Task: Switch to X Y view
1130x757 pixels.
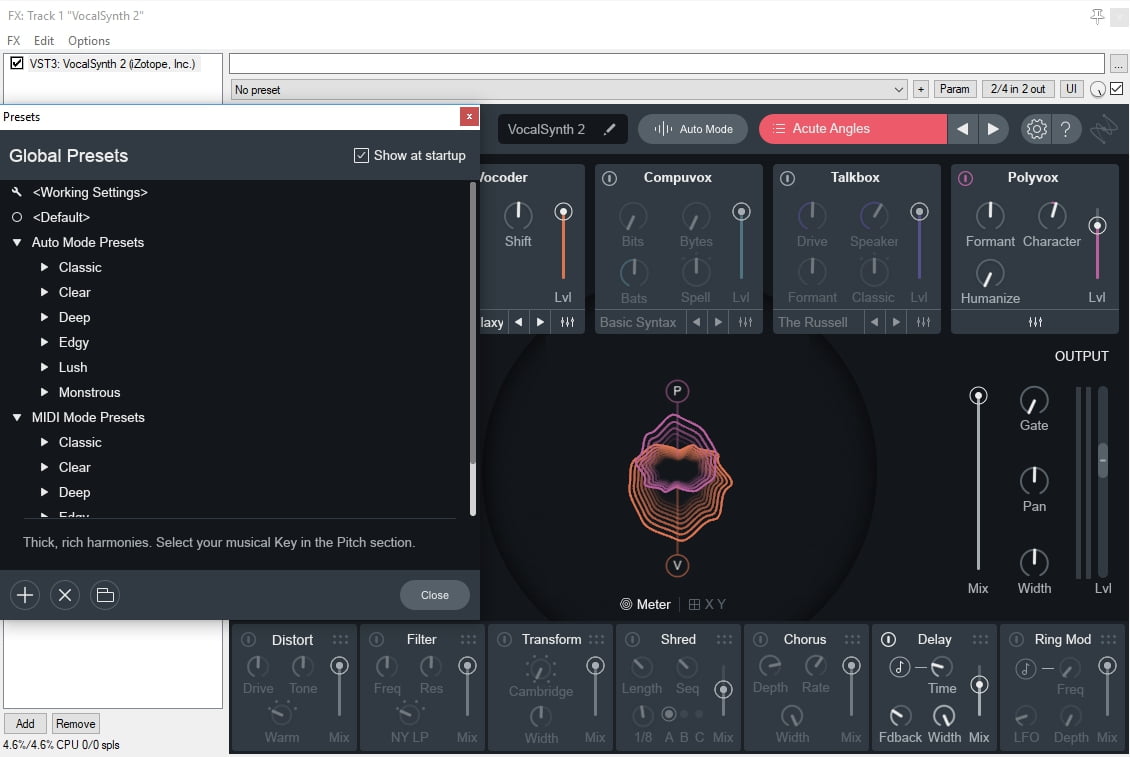Action: click(707, 604)
